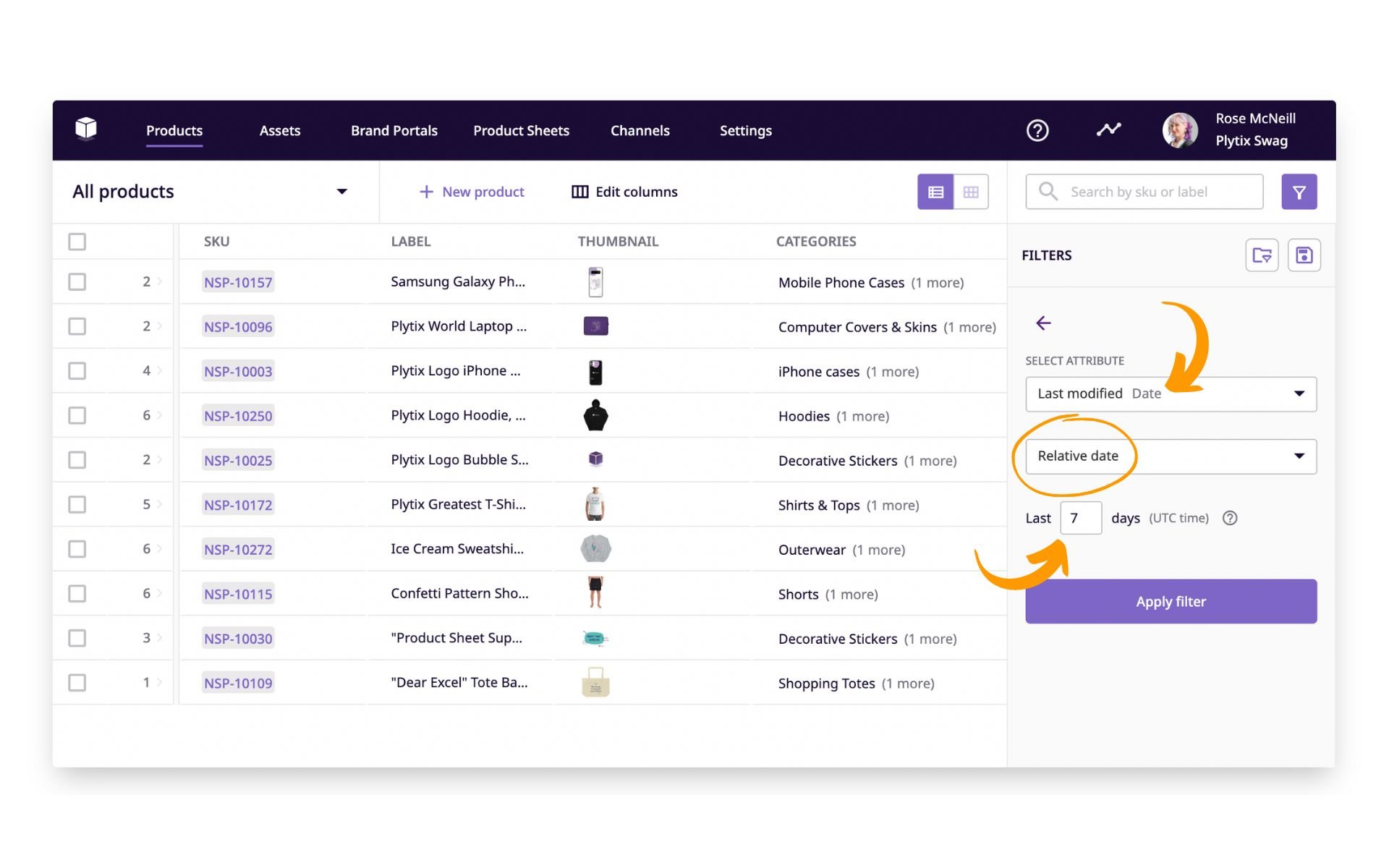Screen dimensions: 1389x868
Task: Open saved filters folder icon
Action: [1262, 255]
